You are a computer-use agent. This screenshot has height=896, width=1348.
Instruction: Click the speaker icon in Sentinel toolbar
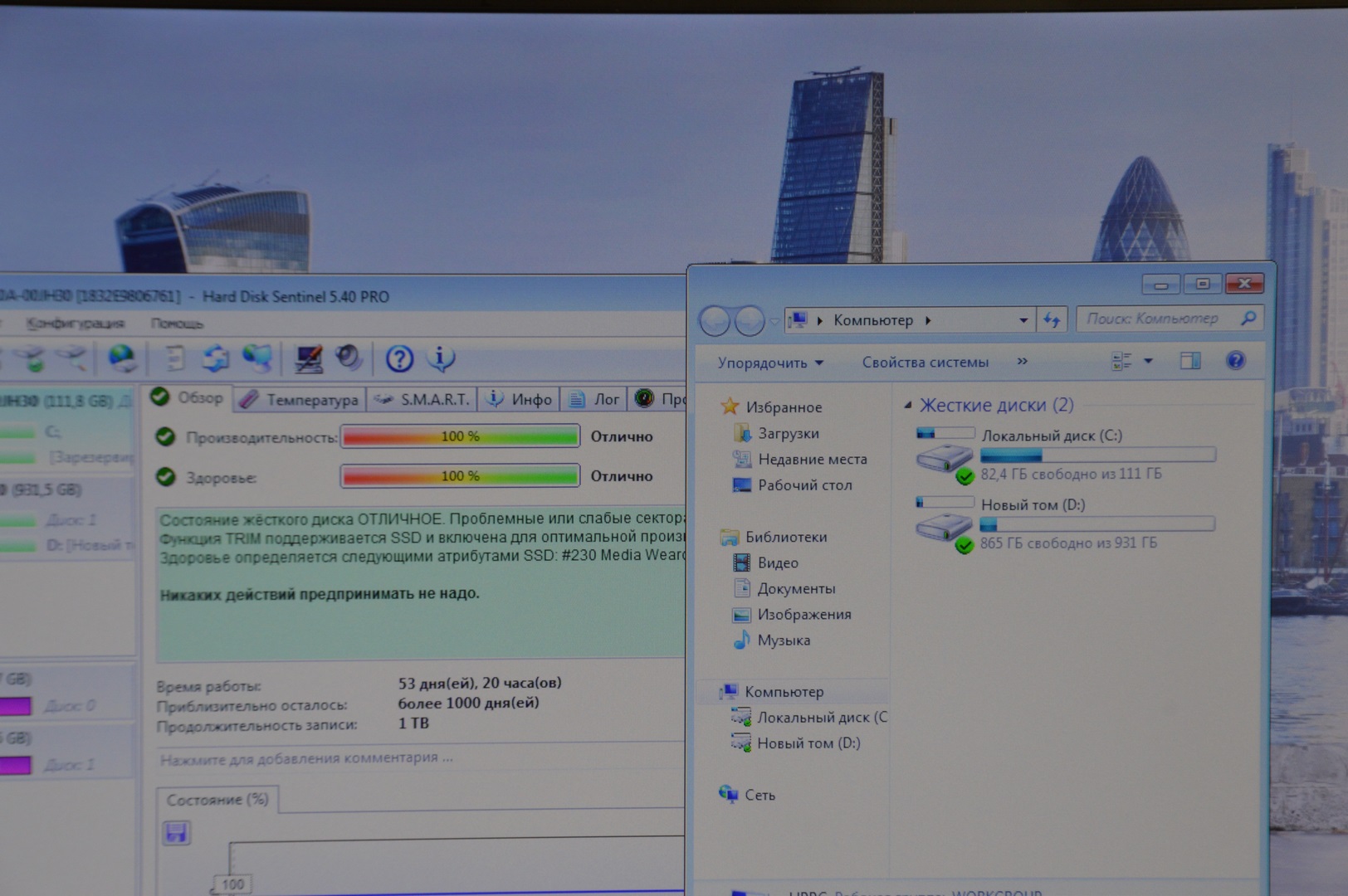click(x=349, y=358)
